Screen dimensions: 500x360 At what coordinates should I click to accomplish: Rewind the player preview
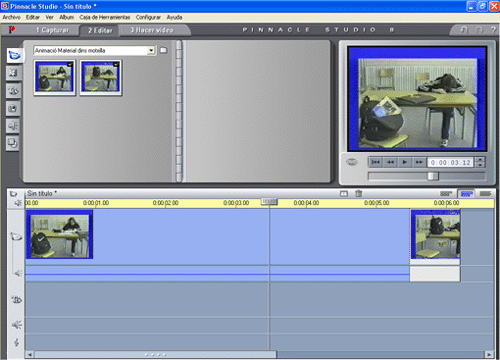[x=390, y=162]
